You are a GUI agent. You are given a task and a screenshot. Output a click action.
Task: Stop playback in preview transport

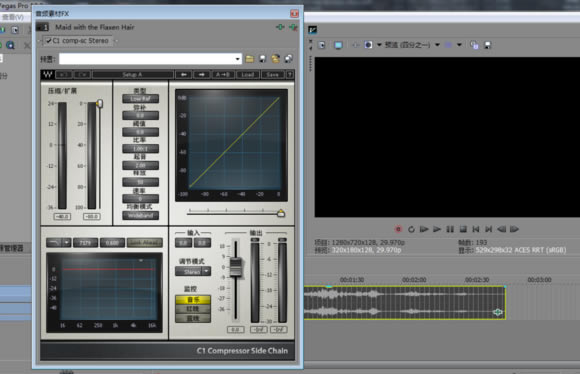coord(463,229)
